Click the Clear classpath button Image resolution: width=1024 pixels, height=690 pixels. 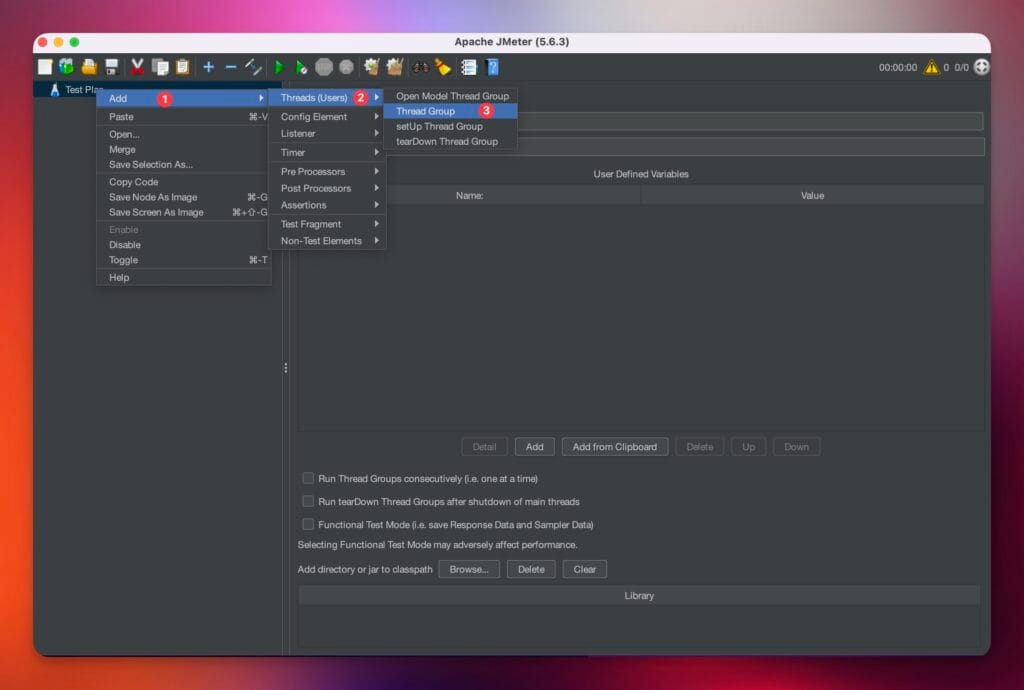pyautogui.click(x=584, y=569)
